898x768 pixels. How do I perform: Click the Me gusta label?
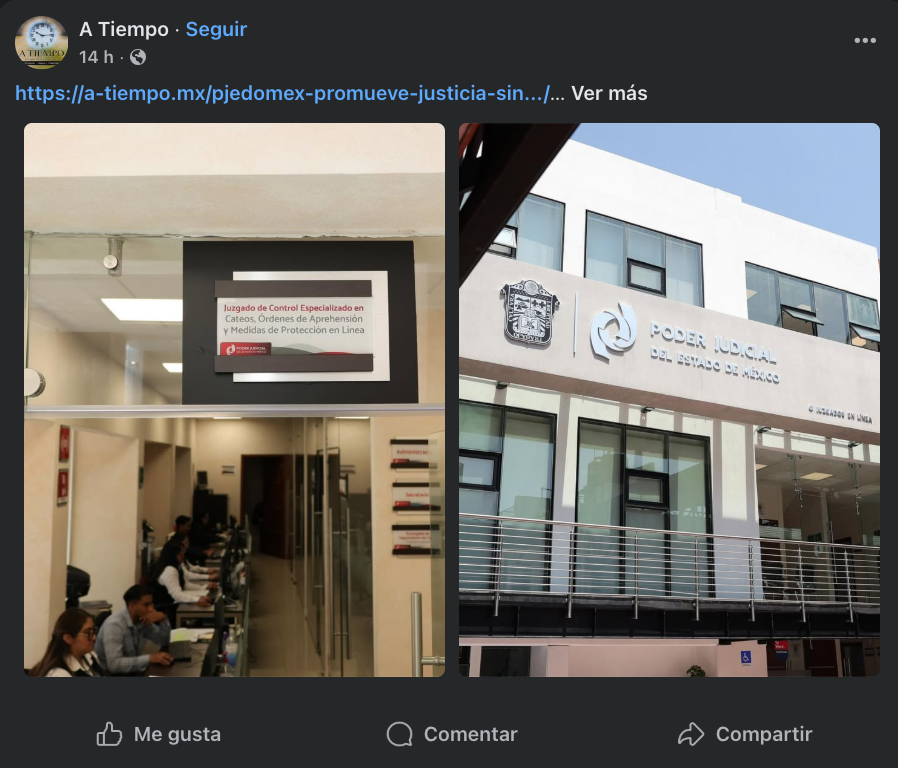pyautogui.click(x=177, y=734)
